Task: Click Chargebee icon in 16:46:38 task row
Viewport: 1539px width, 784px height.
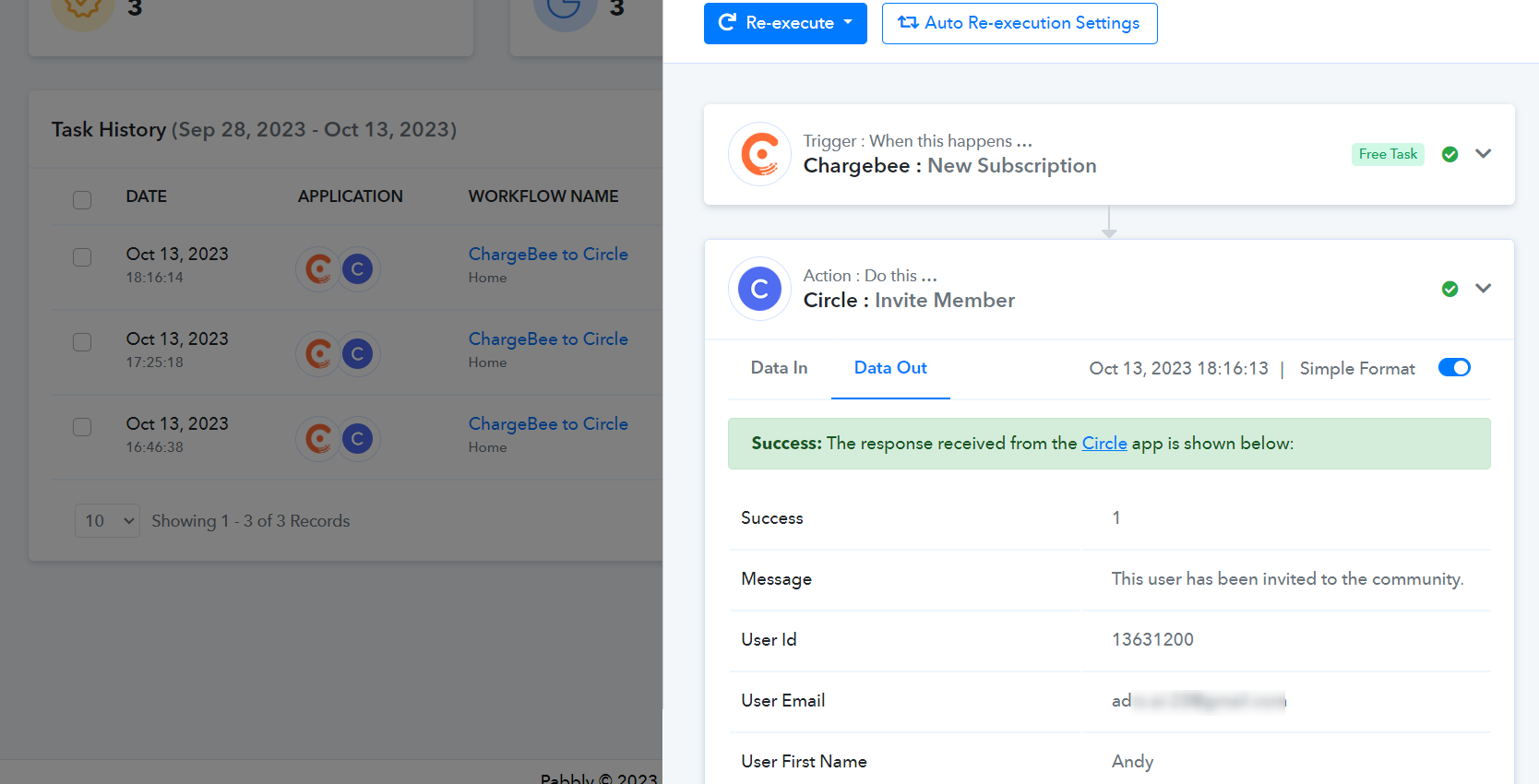Action: click(318, 438)
